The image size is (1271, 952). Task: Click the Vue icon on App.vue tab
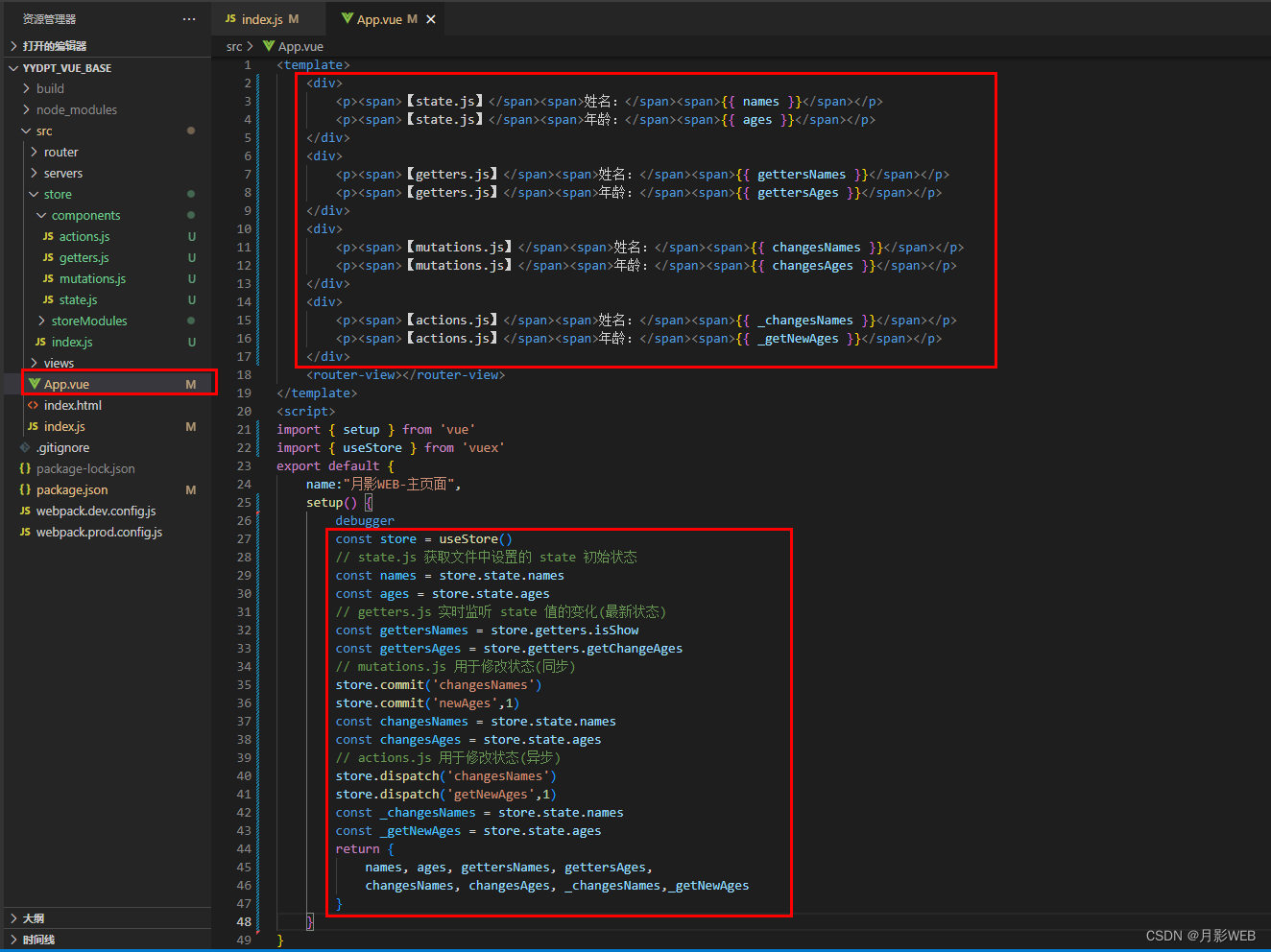(348, 19)
